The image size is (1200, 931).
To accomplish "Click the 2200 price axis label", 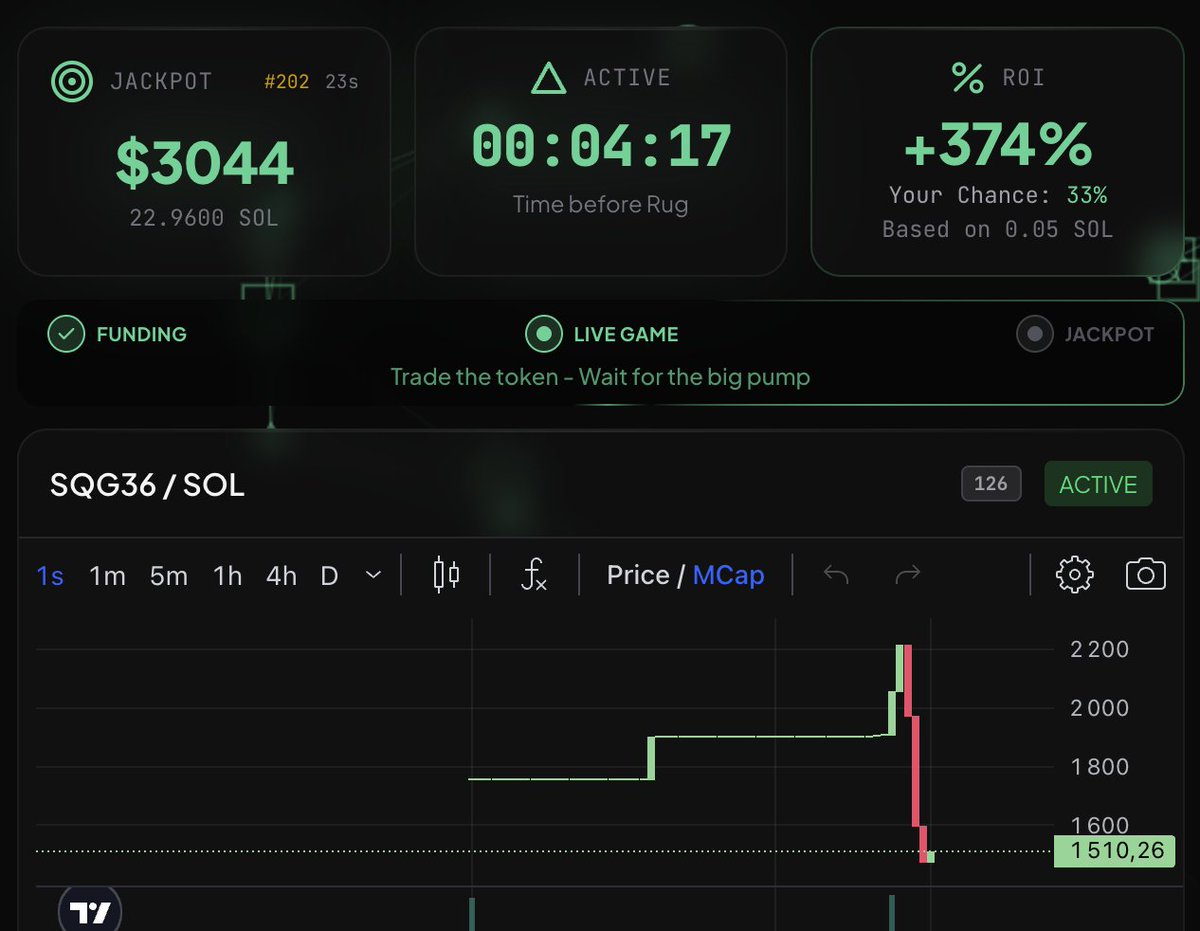I will tap(1099, 650).
